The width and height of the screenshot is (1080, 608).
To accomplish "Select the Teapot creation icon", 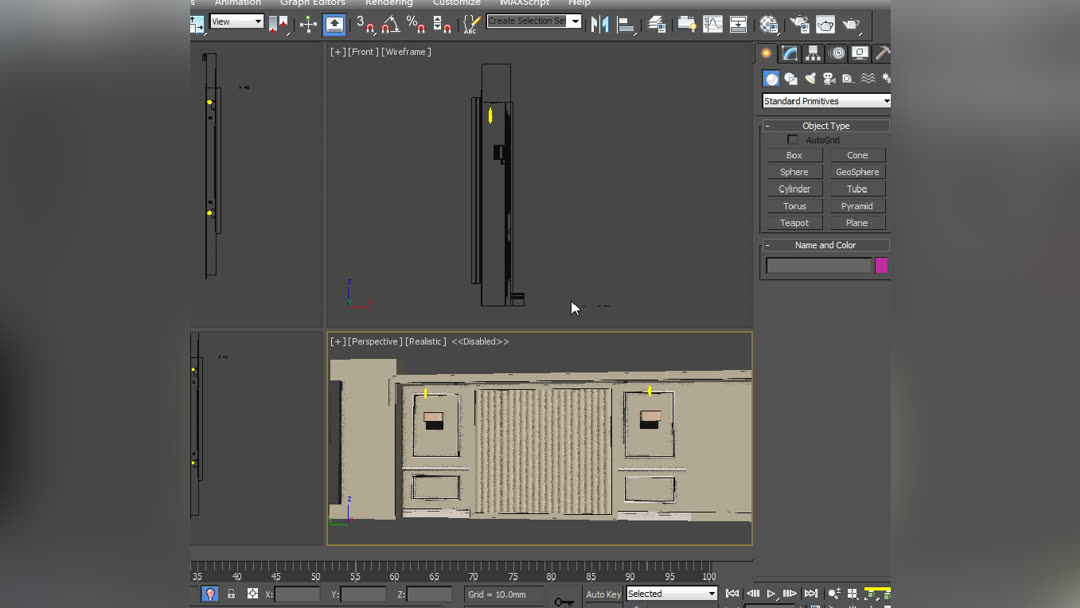I will coord(793,221).
